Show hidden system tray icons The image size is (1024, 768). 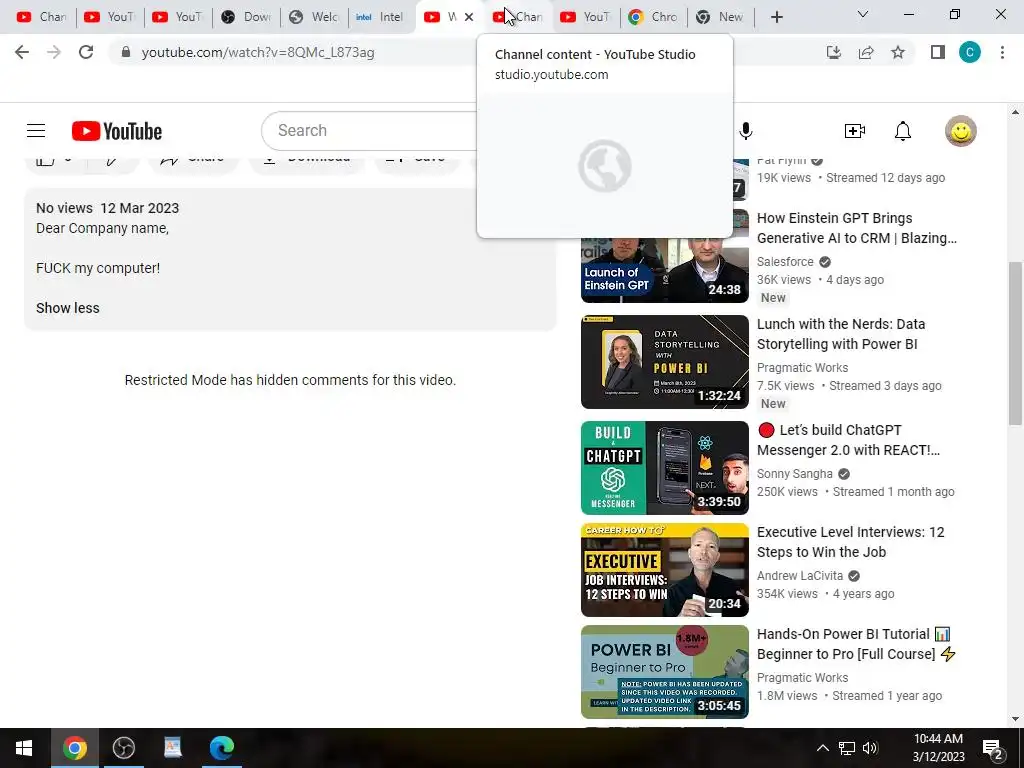point(823,748)
